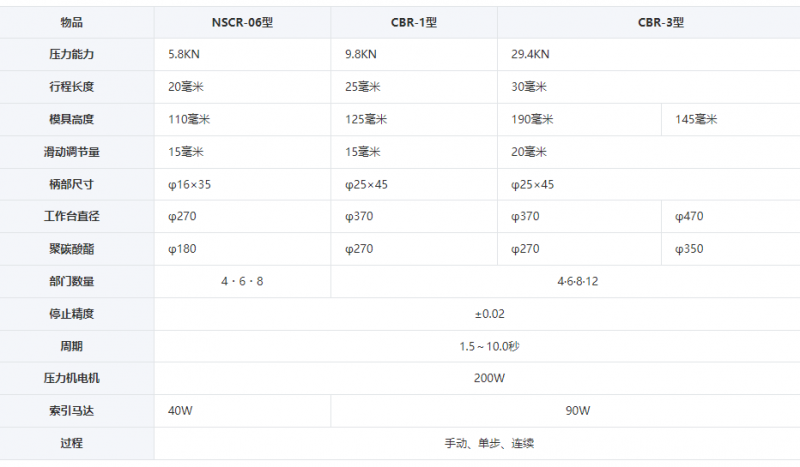Click the 29.4KN value cell

[648, 54]
